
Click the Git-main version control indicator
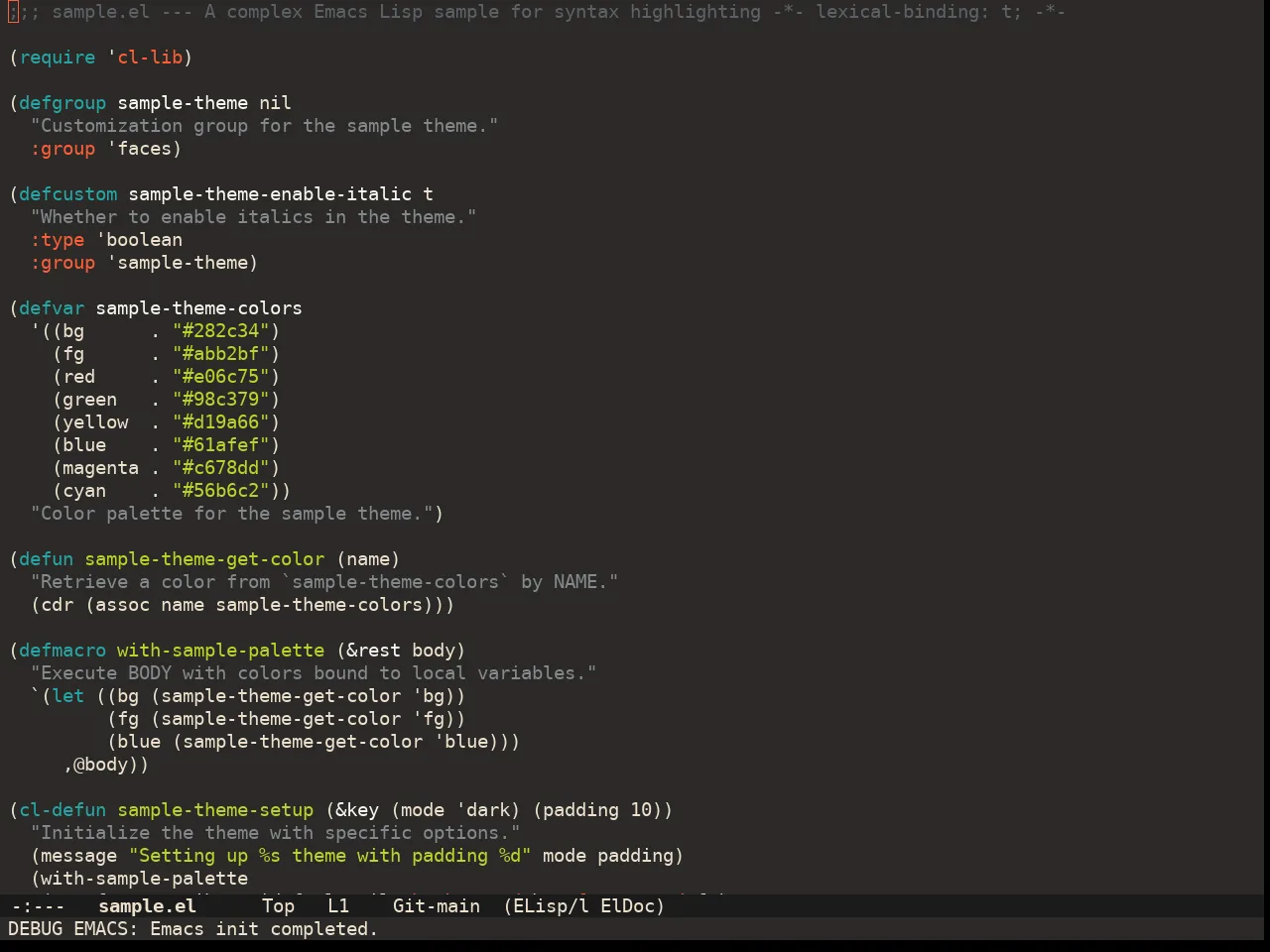coord(437,905)
